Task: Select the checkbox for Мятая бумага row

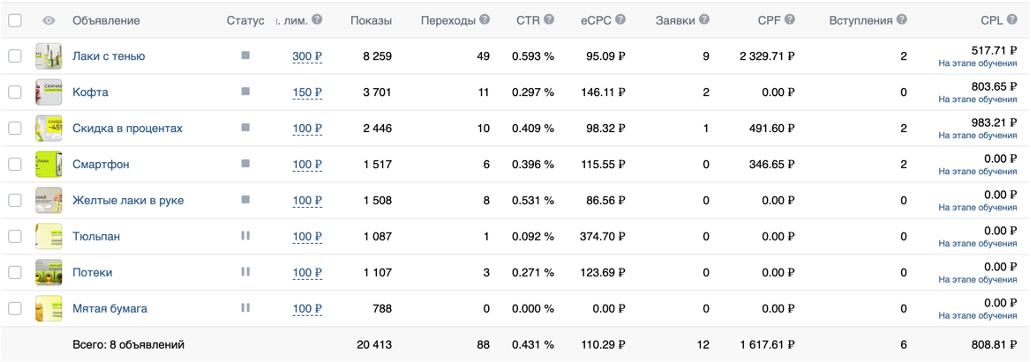Action: pos(14,308)
